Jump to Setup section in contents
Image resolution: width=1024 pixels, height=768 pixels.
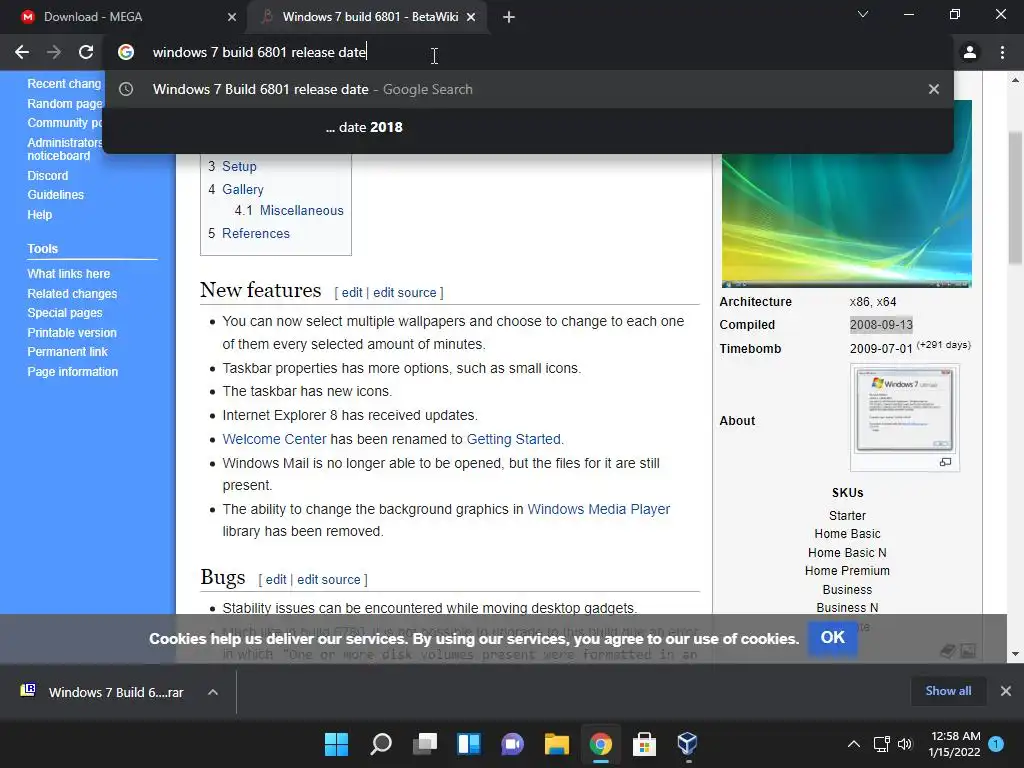coord(239,167)
